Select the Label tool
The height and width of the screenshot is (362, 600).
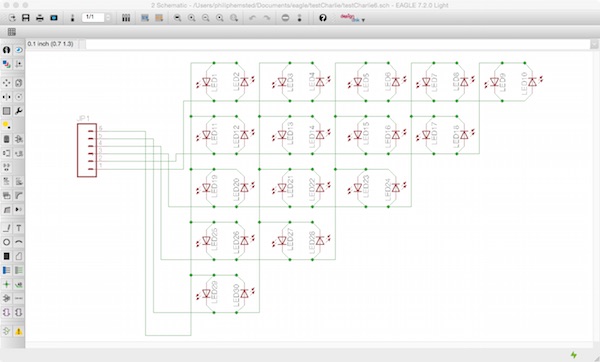coord(18,285)
